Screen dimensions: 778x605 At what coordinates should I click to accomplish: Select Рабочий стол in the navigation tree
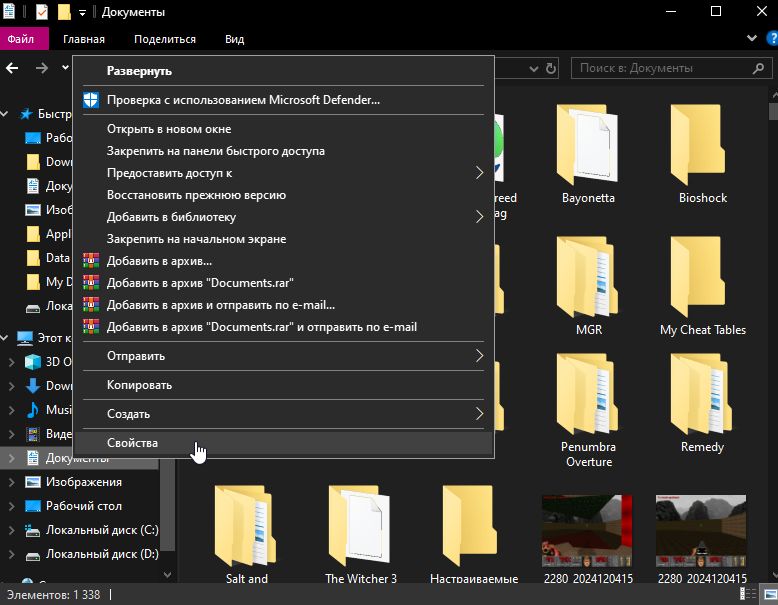pyautogui.click(x=83, y=506)
